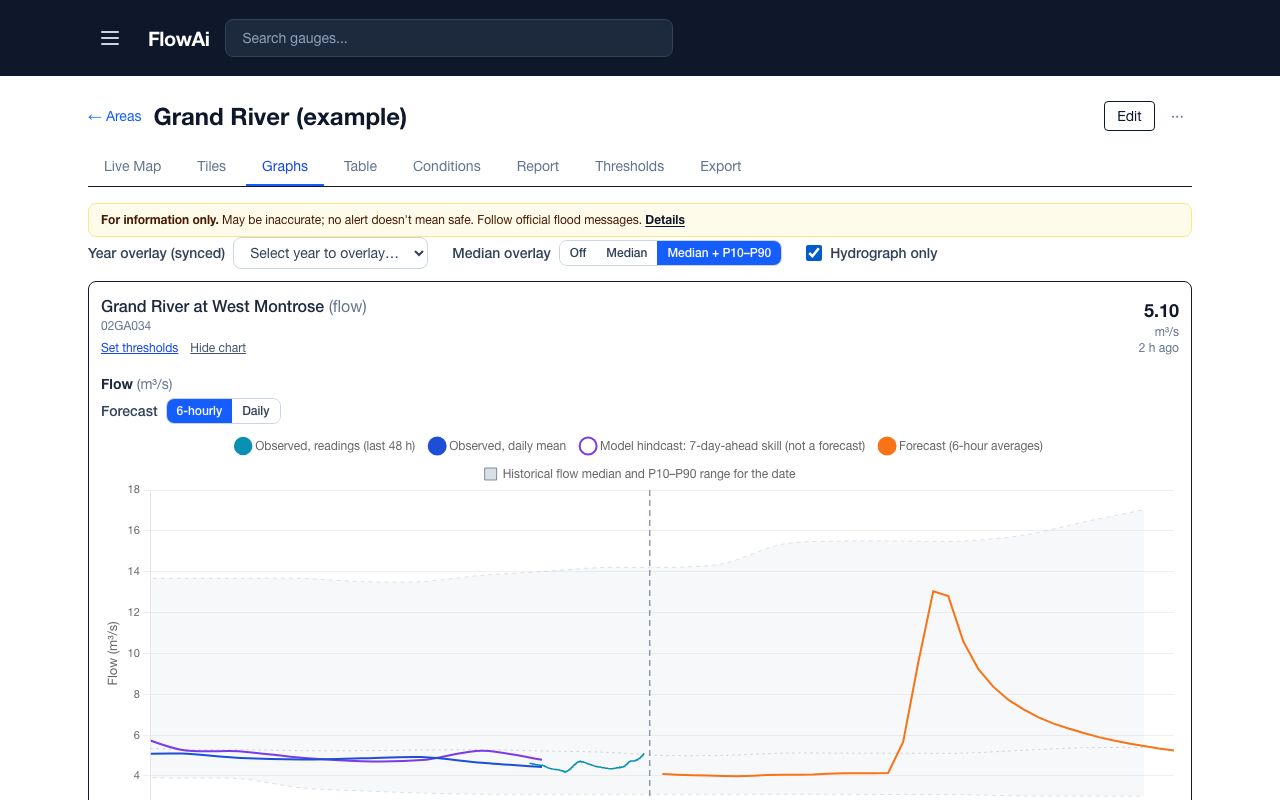This screenshot has width=1280, height=800.
Task: Focus the Search gauges field
Action: click(449, 38)
